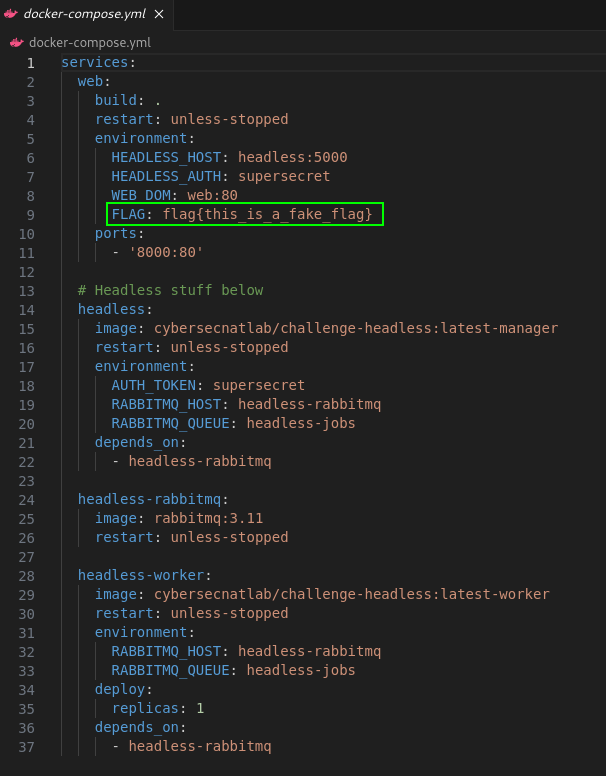Screen dimensions: 606x776
Task: Click line number 9 in the gutter
Action: click(31, 215)
